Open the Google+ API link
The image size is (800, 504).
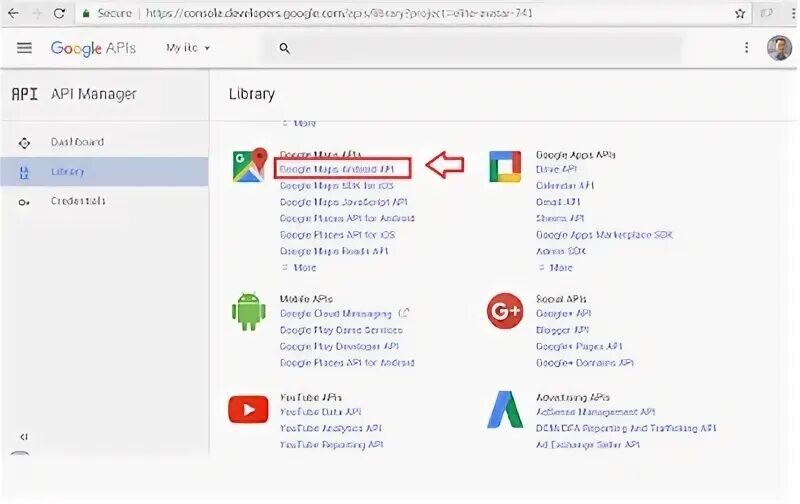click(563, 313)
